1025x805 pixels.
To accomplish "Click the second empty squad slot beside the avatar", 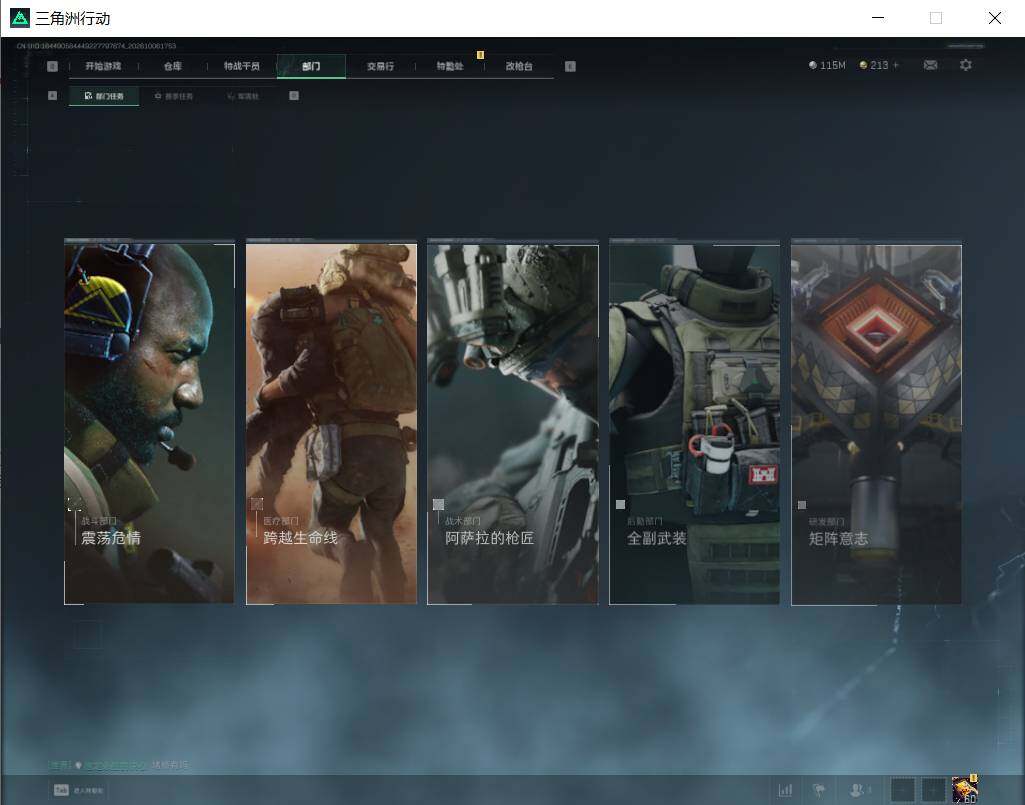I will point(933,790).
